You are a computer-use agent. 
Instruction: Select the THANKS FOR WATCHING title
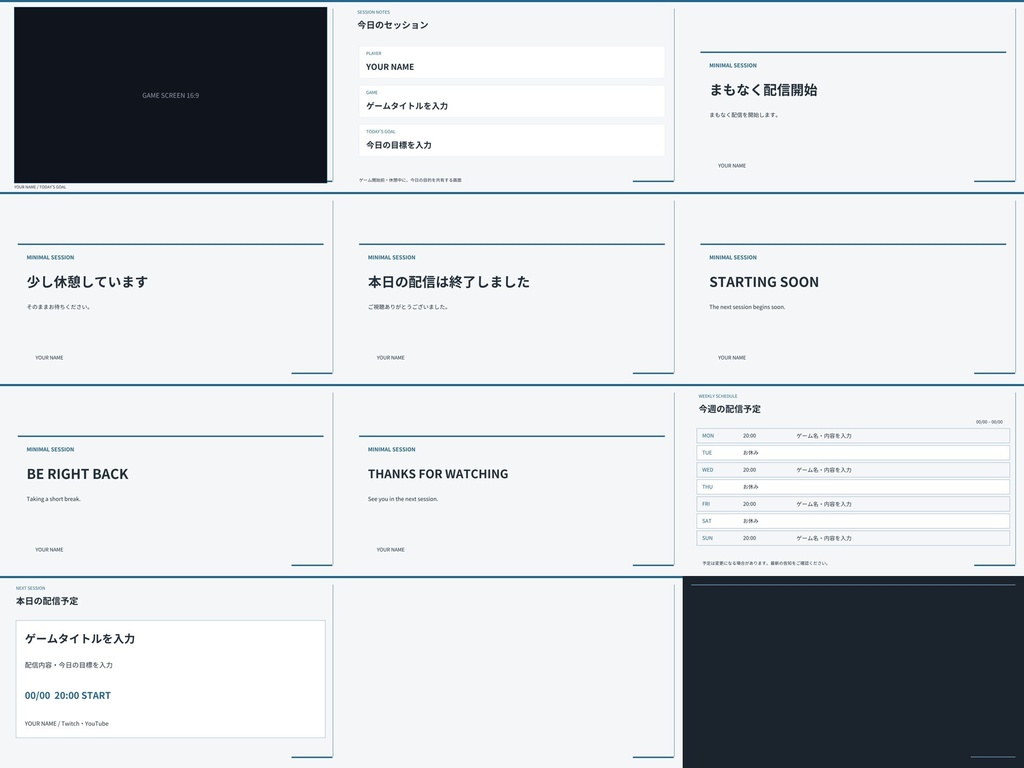(438, 474)
